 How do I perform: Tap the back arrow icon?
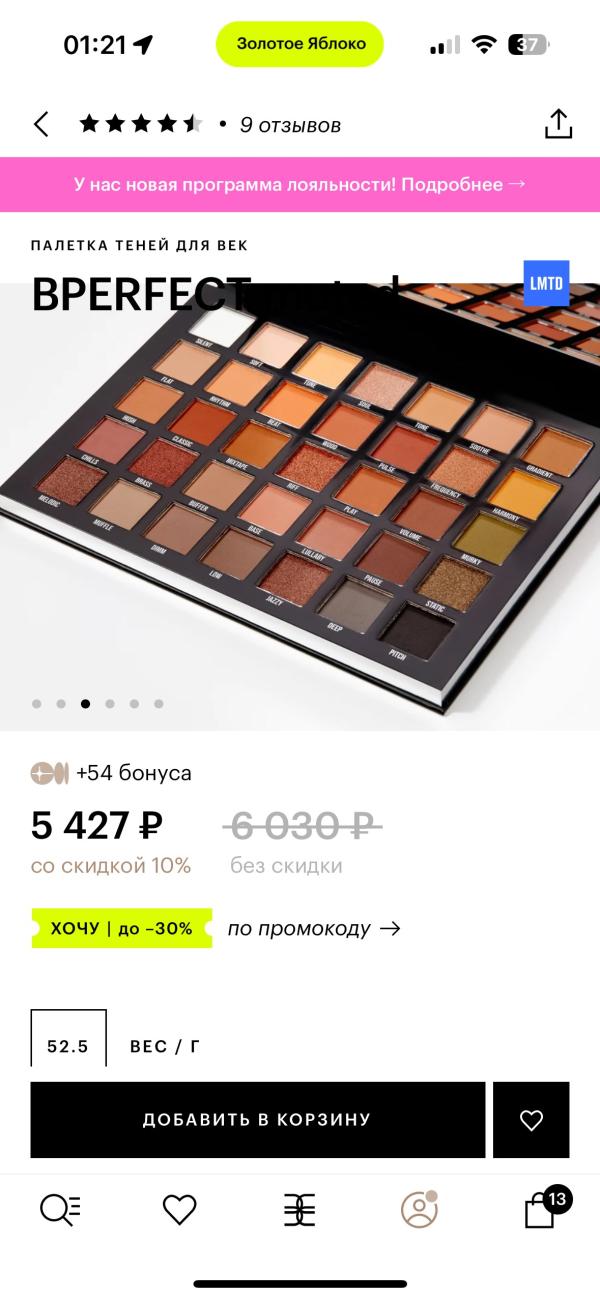coord(41,124)
